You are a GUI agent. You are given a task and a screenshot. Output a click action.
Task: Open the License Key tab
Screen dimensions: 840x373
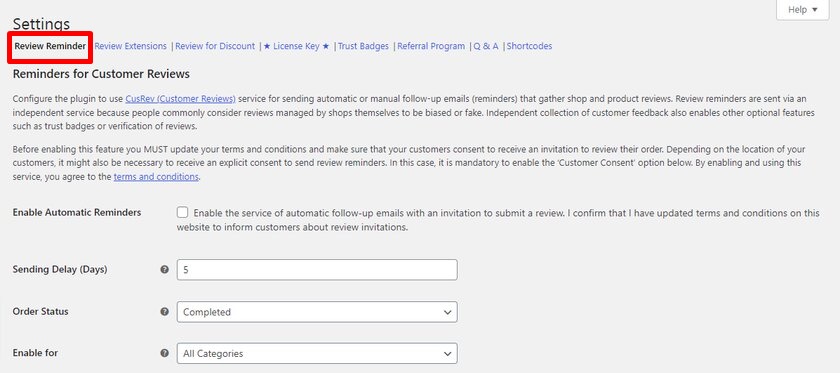point(296,46)
